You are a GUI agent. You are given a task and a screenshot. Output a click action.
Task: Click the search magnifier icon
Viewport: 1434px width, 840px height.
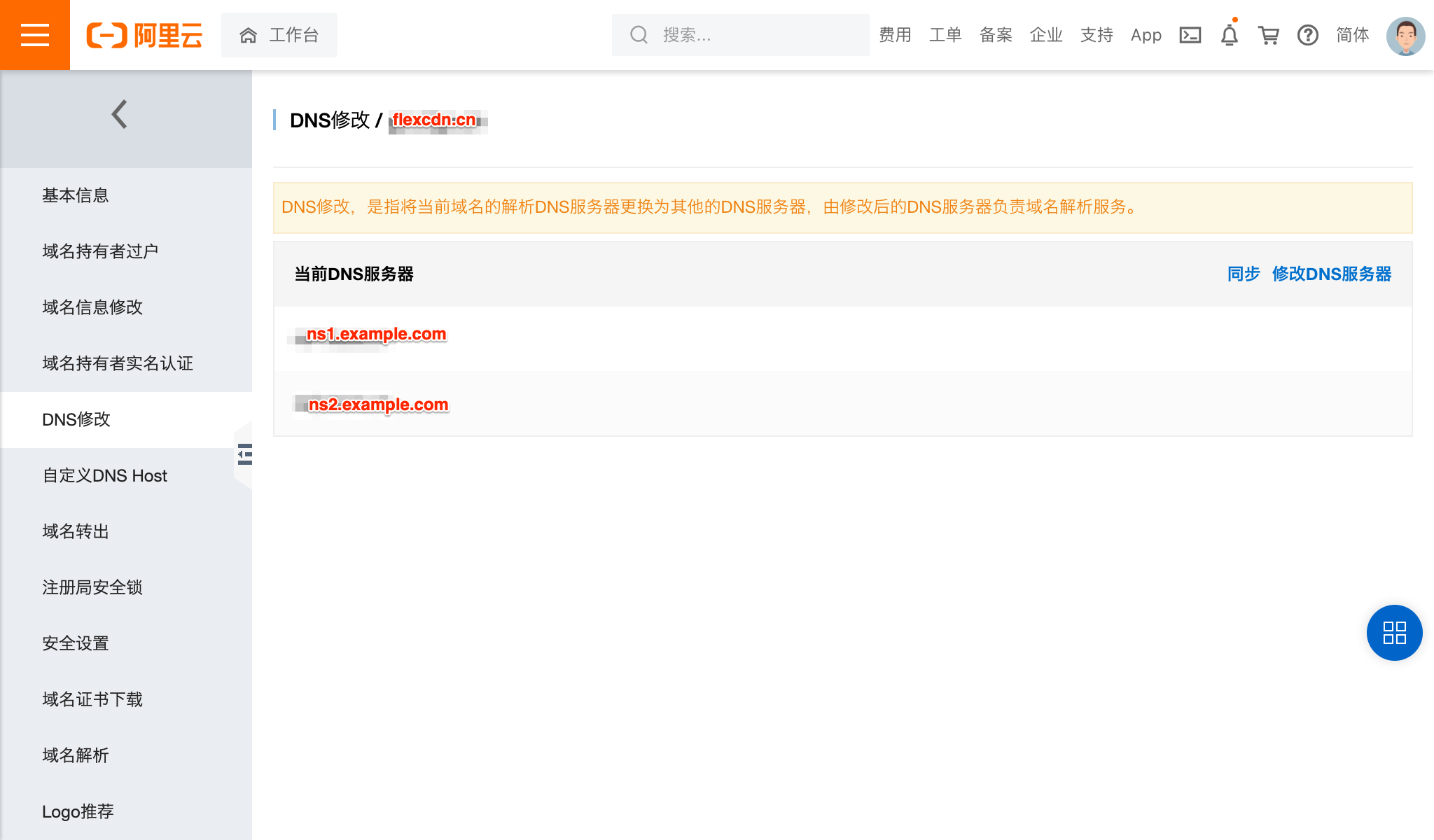pyautogui.click(x=638, y=34)
